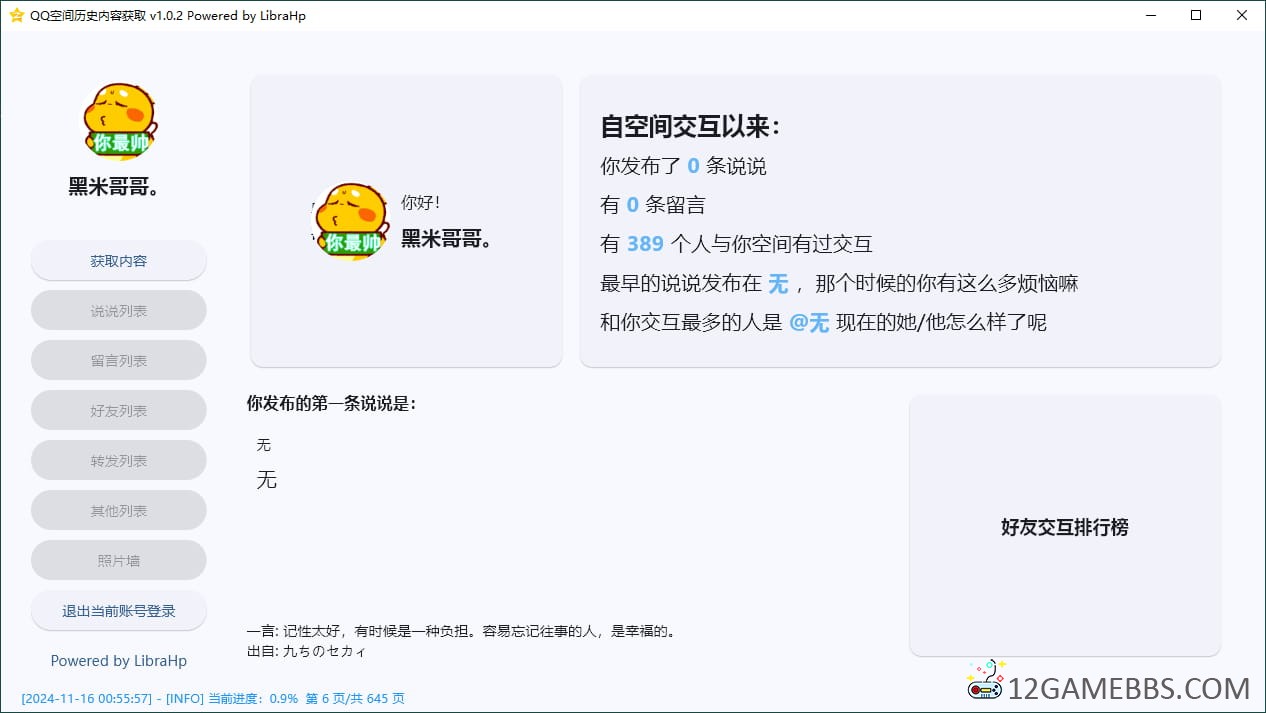Select 好友列表 sidebar button
This screenshot has width=1266, height=713.
[x=119, y=410]
